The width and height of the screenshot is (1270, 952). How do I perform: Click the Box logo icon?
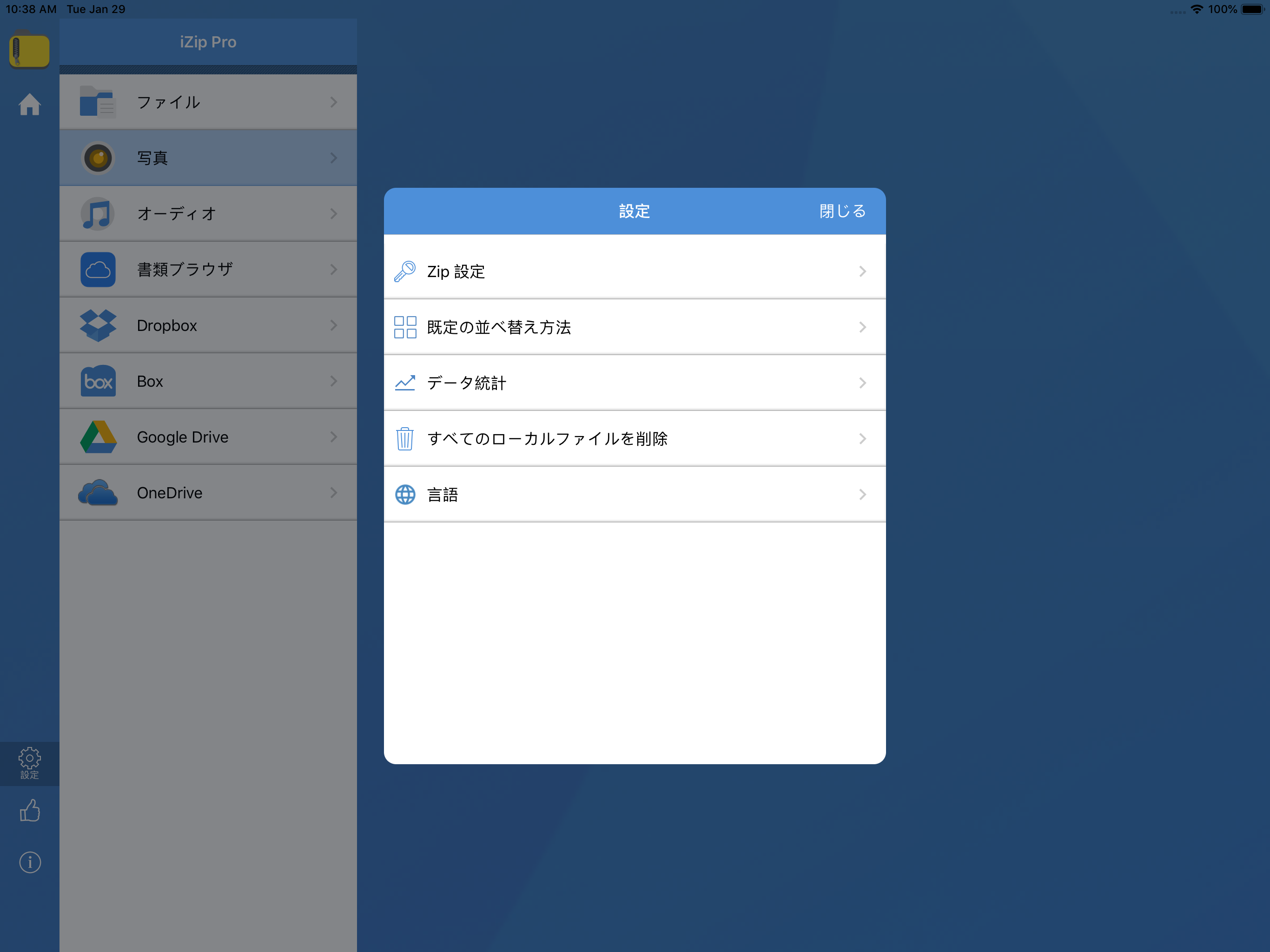pyautogui.click(x=98, y=381)
